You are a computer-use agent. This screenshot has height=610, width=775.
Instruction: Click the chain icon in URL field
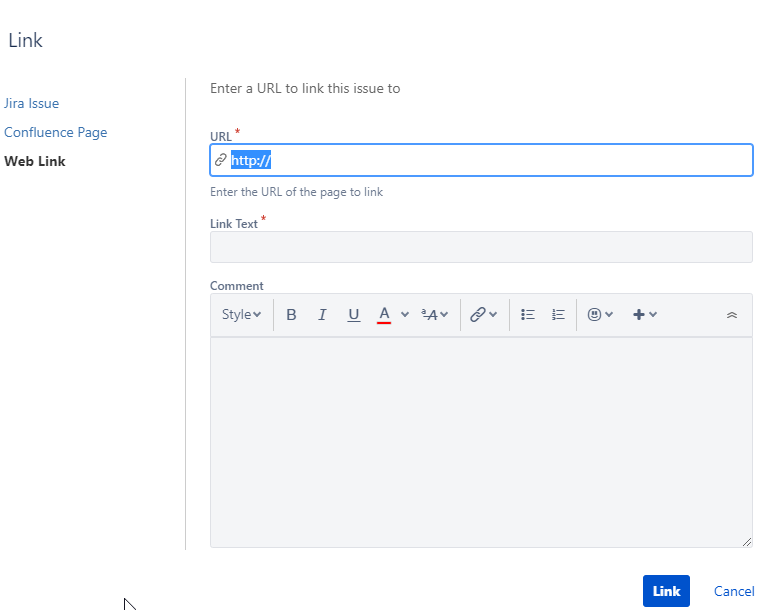click(220, 160)
